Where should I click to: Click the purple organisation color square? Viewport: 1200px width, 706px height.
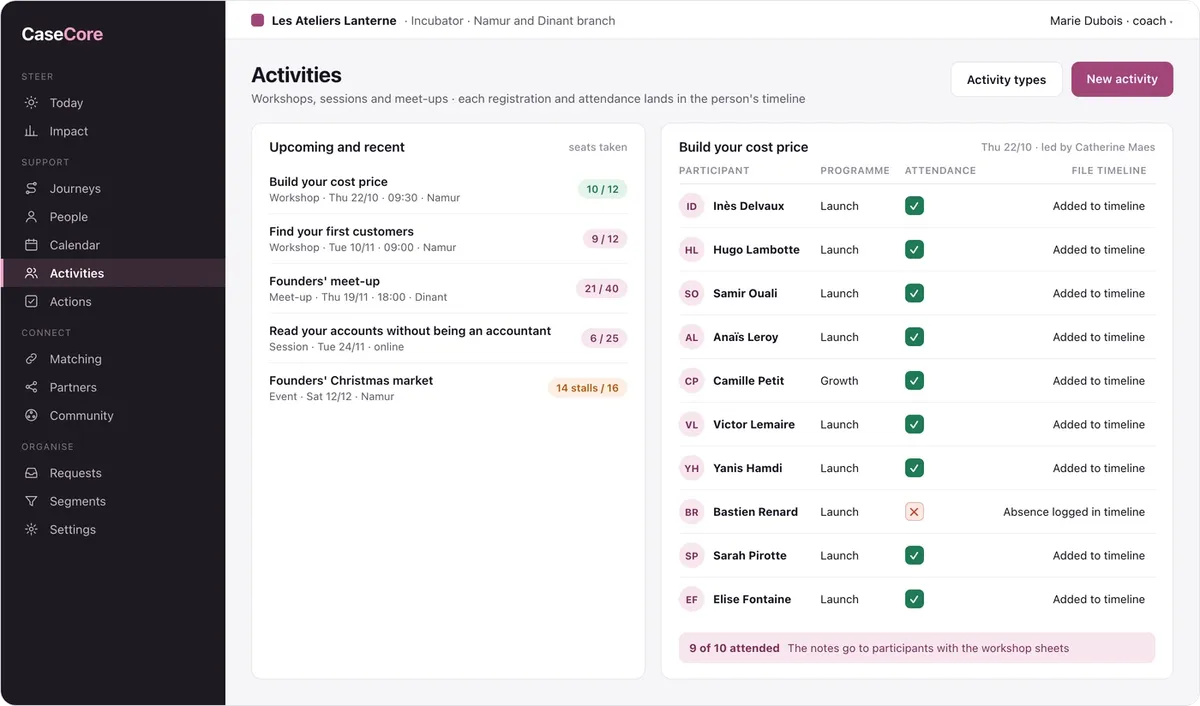257,21
